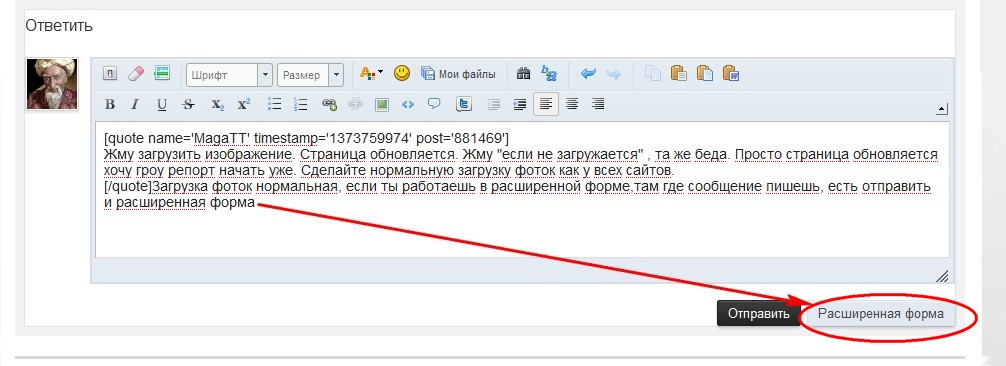This screenshot has width=1006, height=366.
Task: Toggle superscript formatting
Action: pos(244,105)
